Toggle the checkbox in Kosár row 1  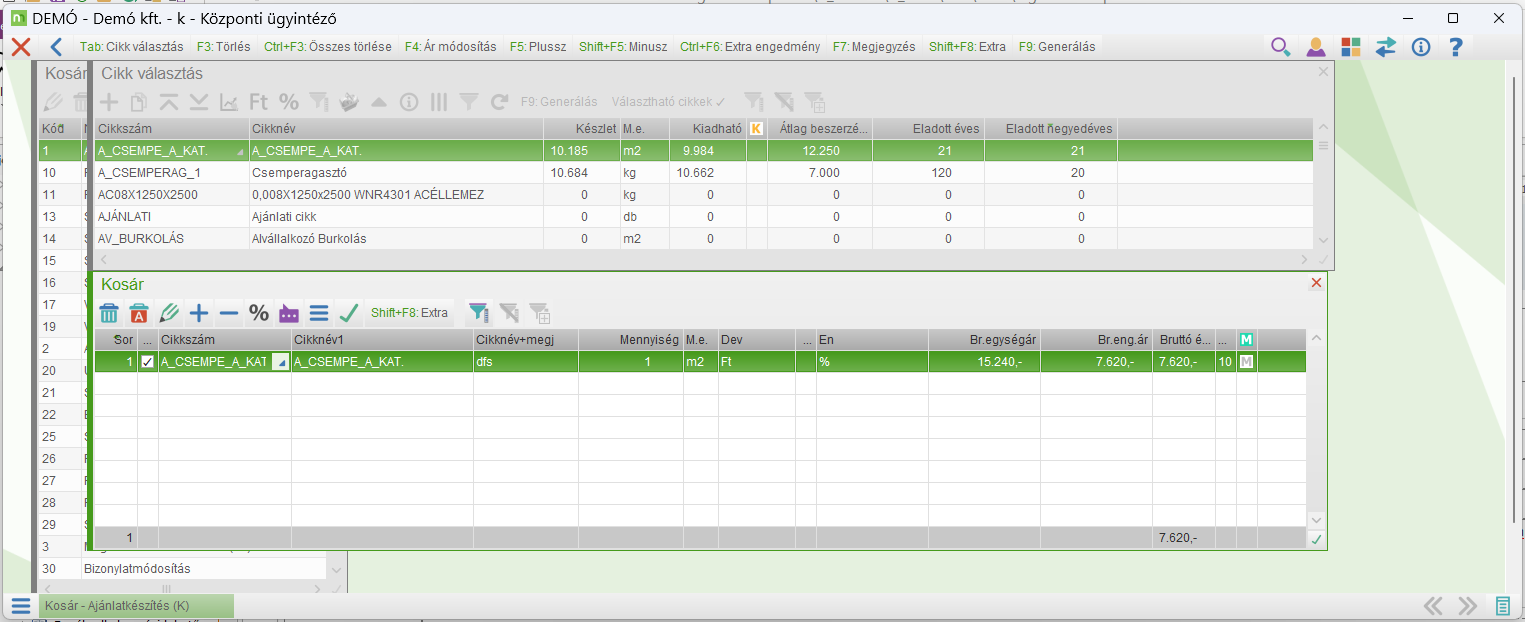[148, 362]
